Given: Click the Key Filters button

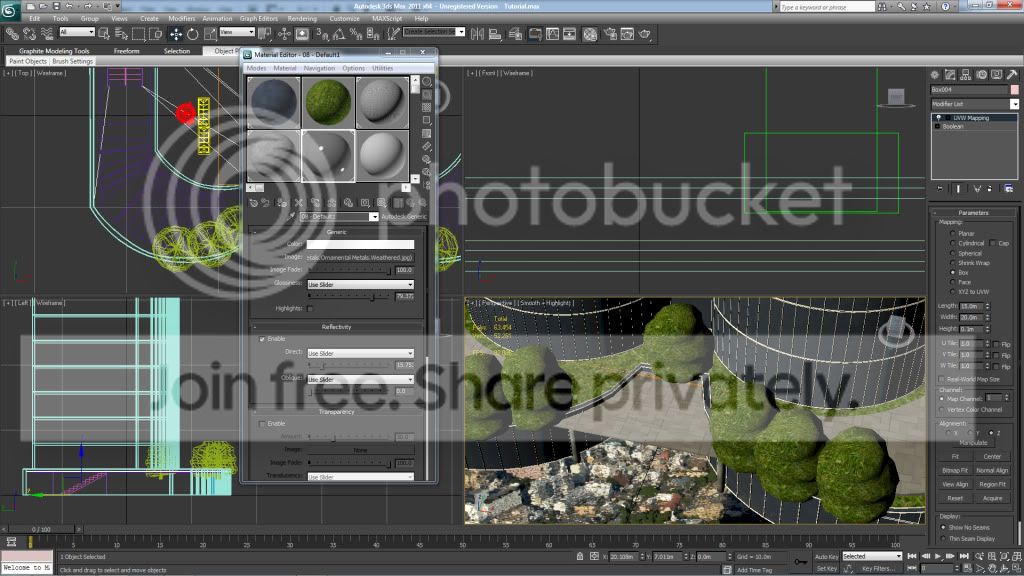Looking at the screenshot, I should coord(876,568).
